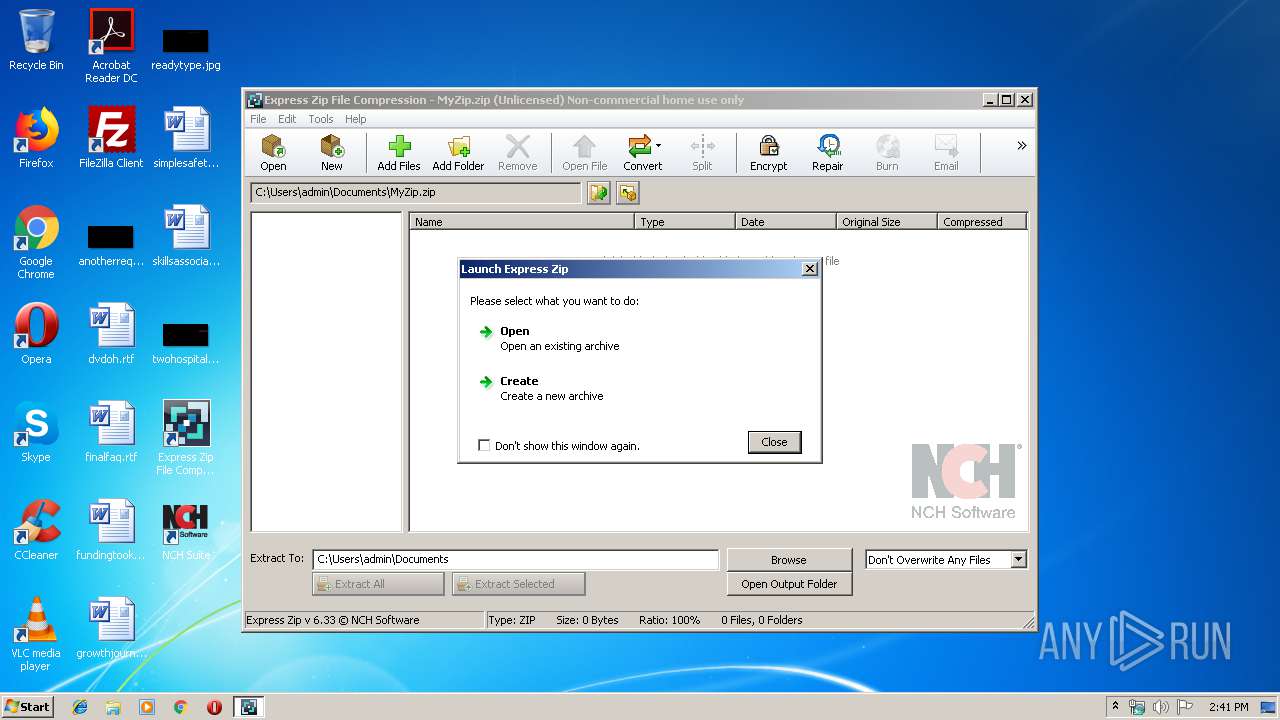The width and height of the screenshot is (1280, 720).
Task: Sort by Date column header
Action: pos(786,222)
